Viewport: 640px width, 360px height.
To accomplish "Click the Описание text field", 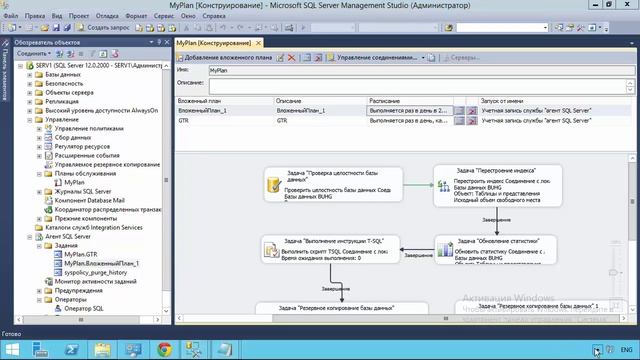I will point(418,86).
